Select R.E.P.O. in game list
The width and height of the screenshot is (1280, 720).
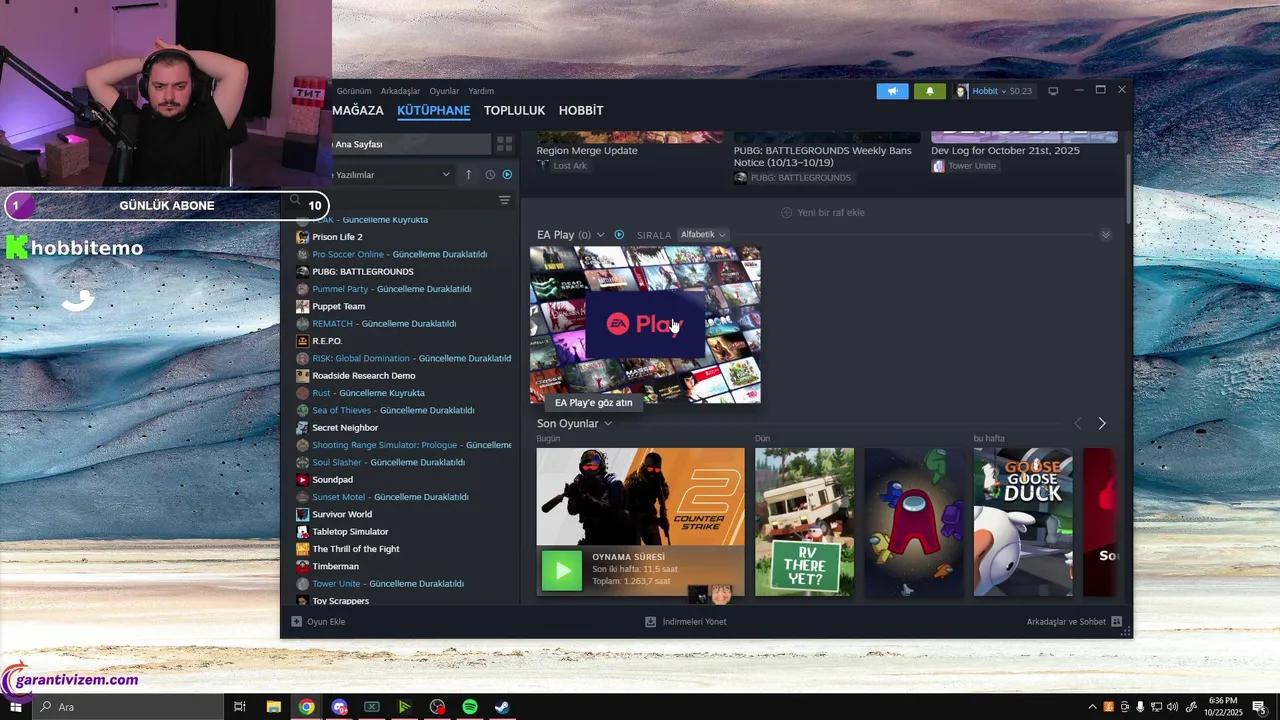pyautogui.click(x=326, y=341)
